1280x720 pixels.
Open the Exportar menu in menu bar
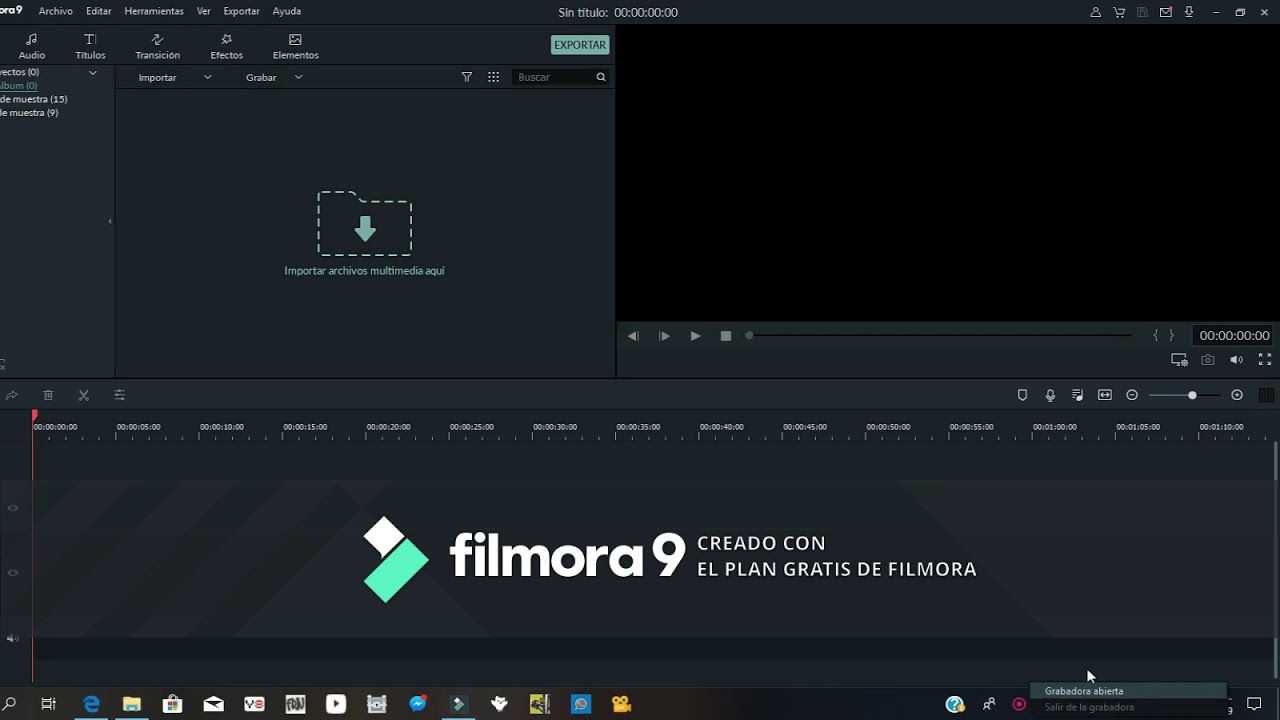coord(241,11)
